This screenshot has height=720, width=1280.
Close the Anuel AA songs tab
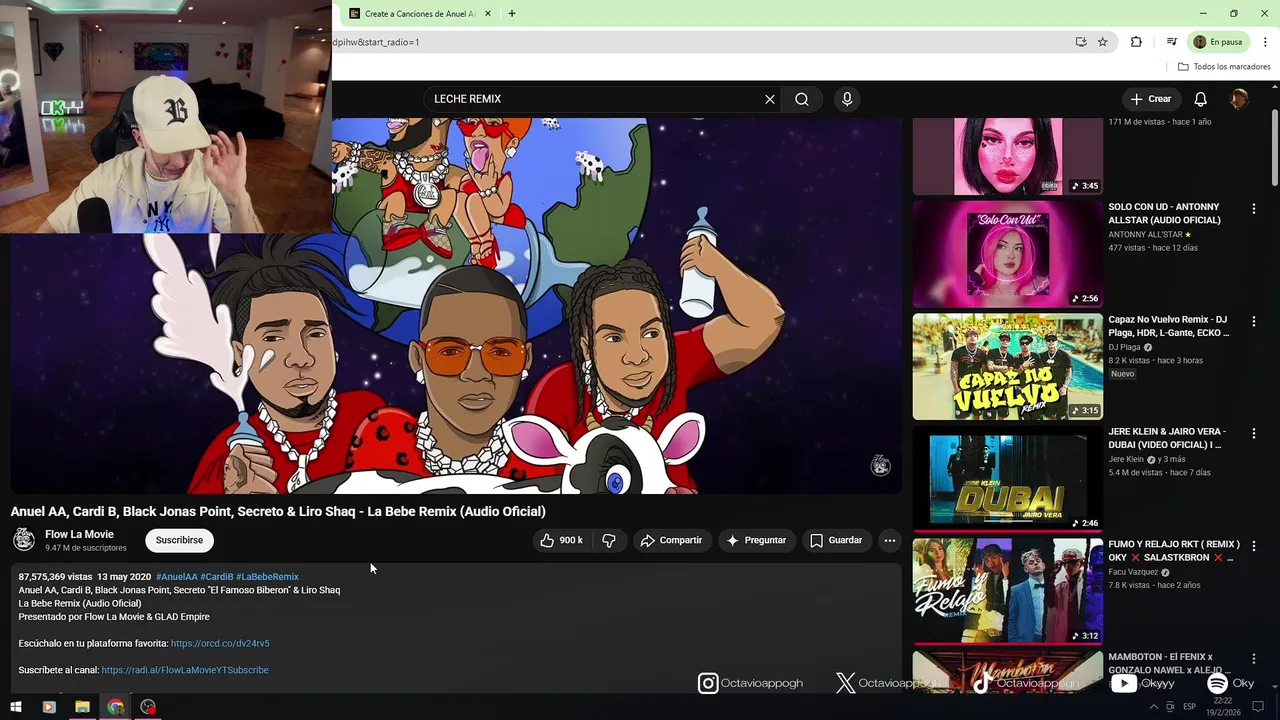tap(488, 14)
